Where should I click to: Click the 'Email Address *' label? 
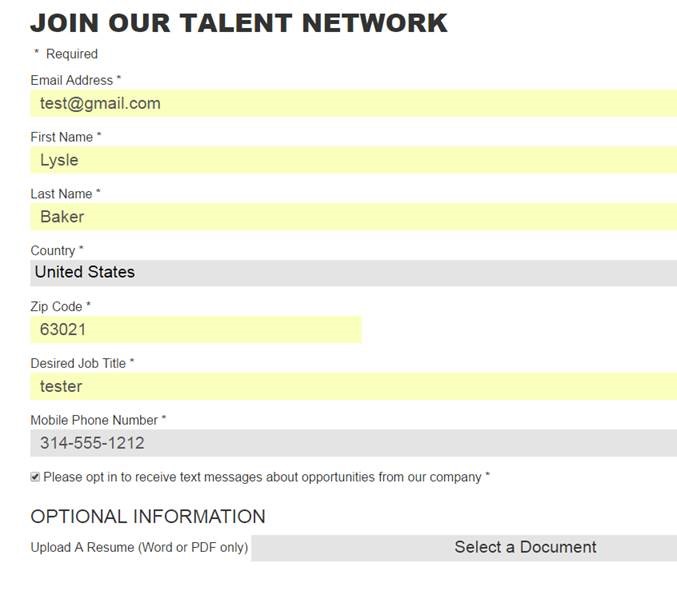[x=76, y=80]
